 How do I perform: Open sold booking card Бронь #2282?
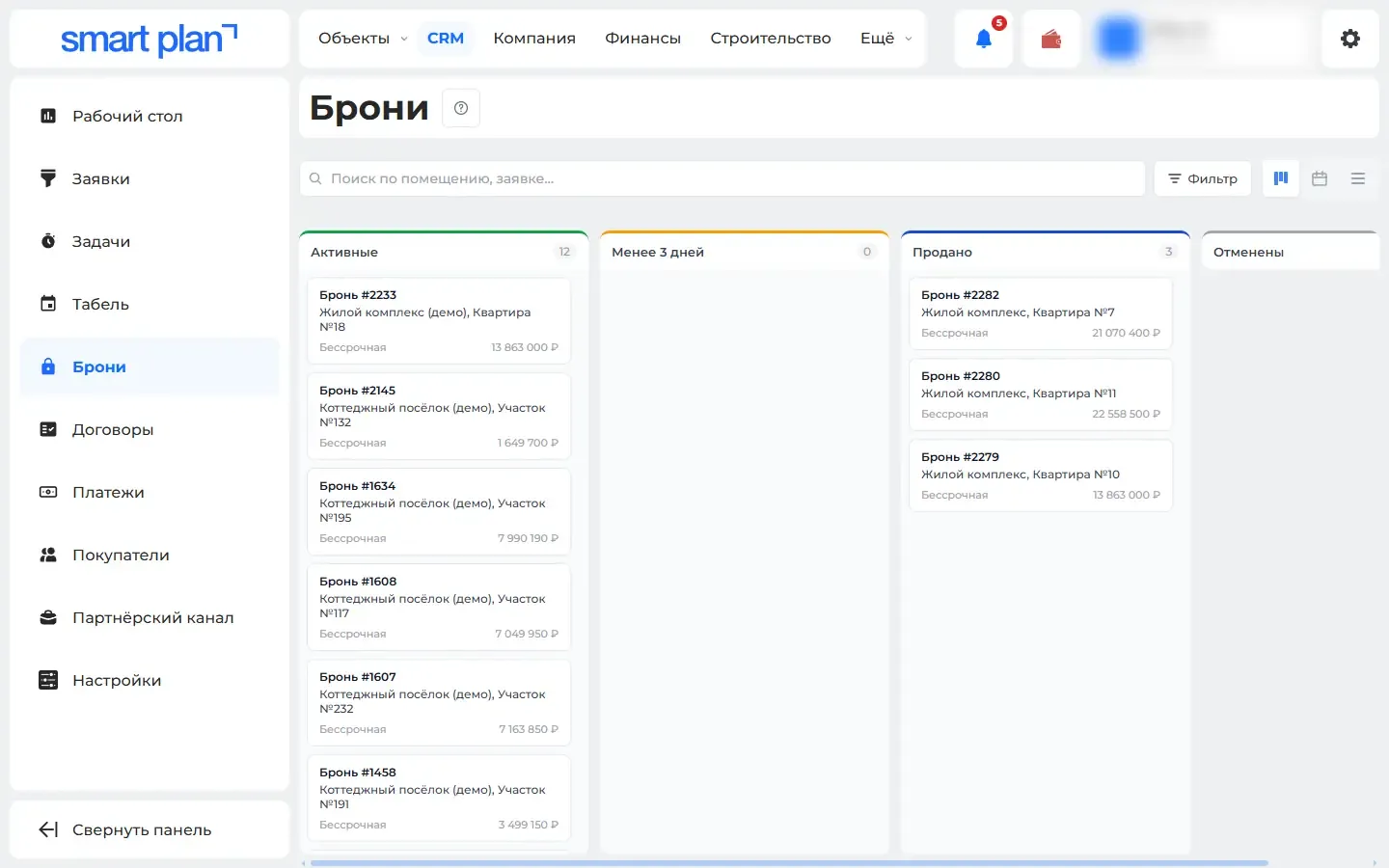point(1041,313)
